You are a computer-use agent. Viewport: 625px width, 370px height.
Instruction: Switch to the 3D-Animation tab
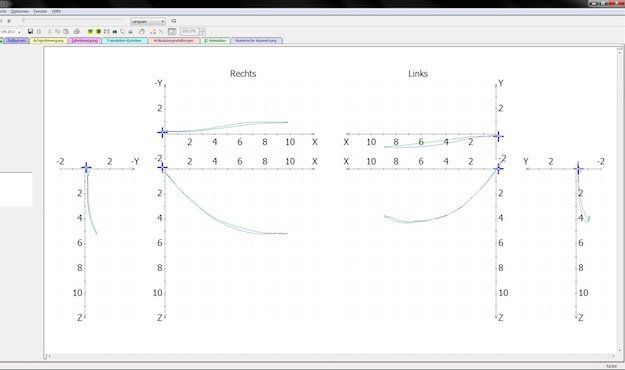[215, 41]
